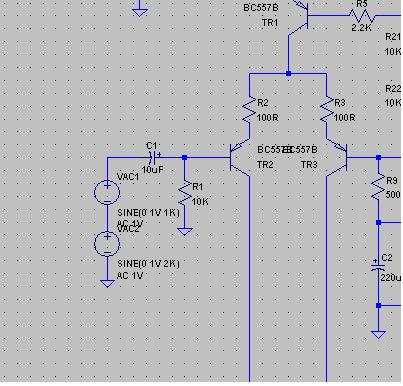
Task: Click the 'BC557B' text above TR1
Action: point(261,8)
